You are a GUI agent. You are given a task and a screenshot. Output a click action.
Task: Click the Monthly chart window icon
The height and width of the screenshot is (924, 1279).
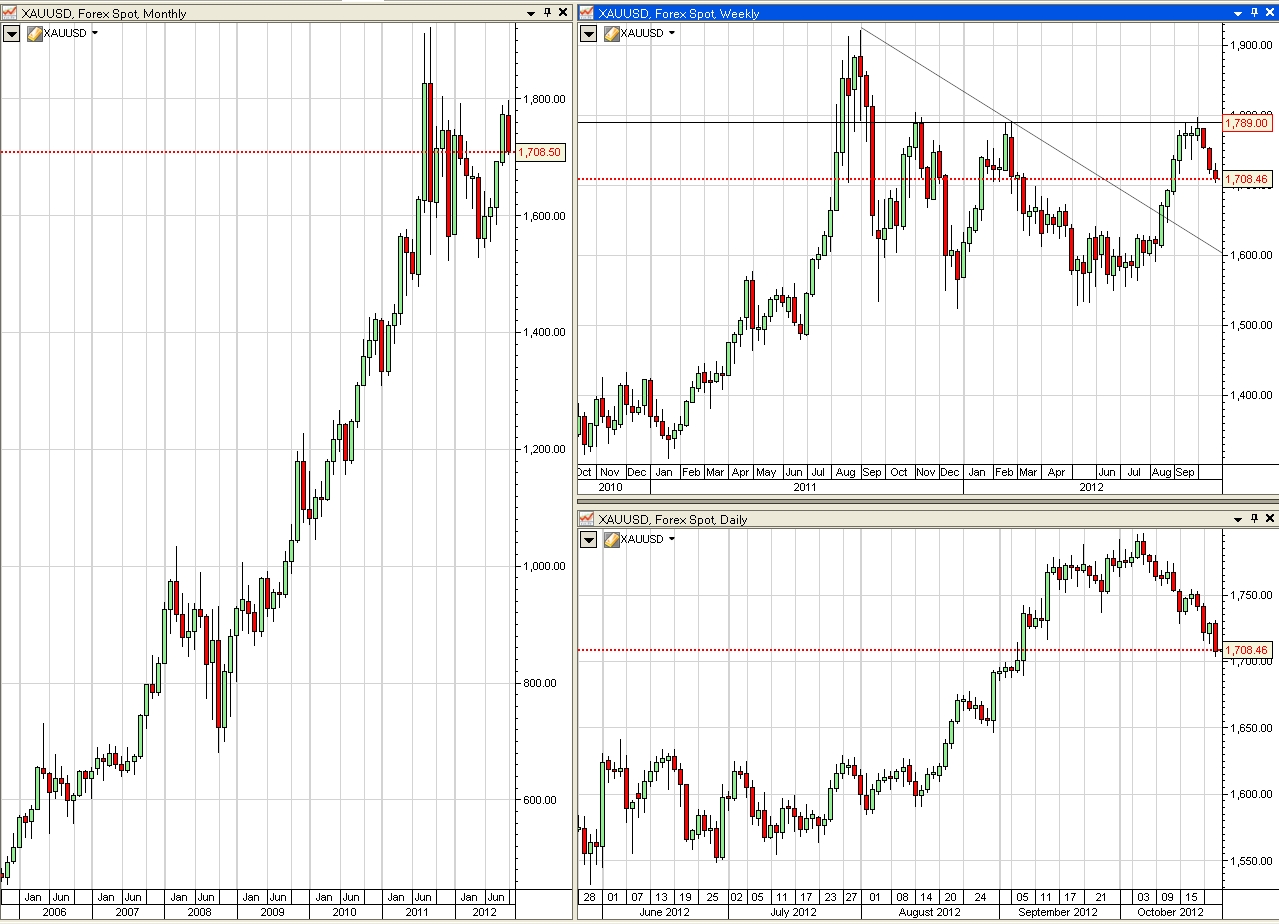click(x=10, y=13)
